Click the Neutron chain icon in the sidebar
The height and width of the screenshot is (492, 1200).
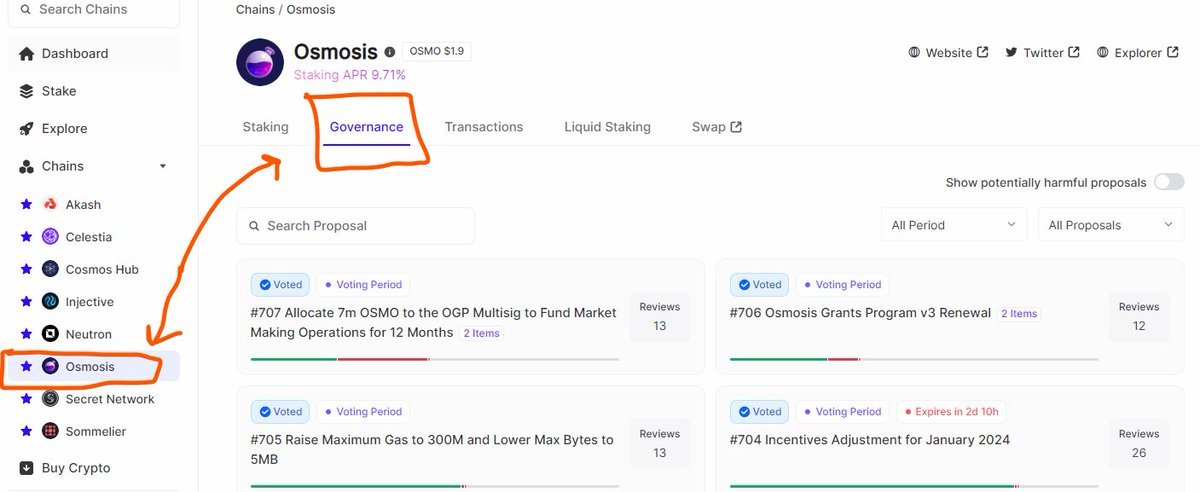coord(51,334)
